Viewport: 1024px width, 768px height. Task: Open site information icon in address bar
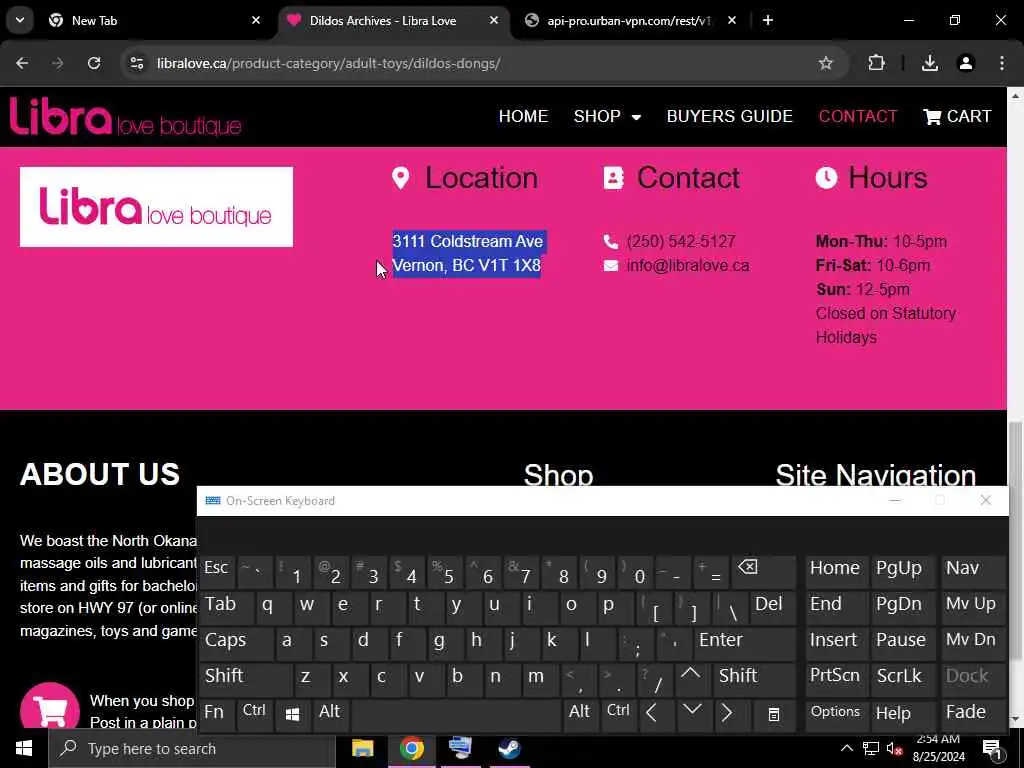[x=136, y=63]
